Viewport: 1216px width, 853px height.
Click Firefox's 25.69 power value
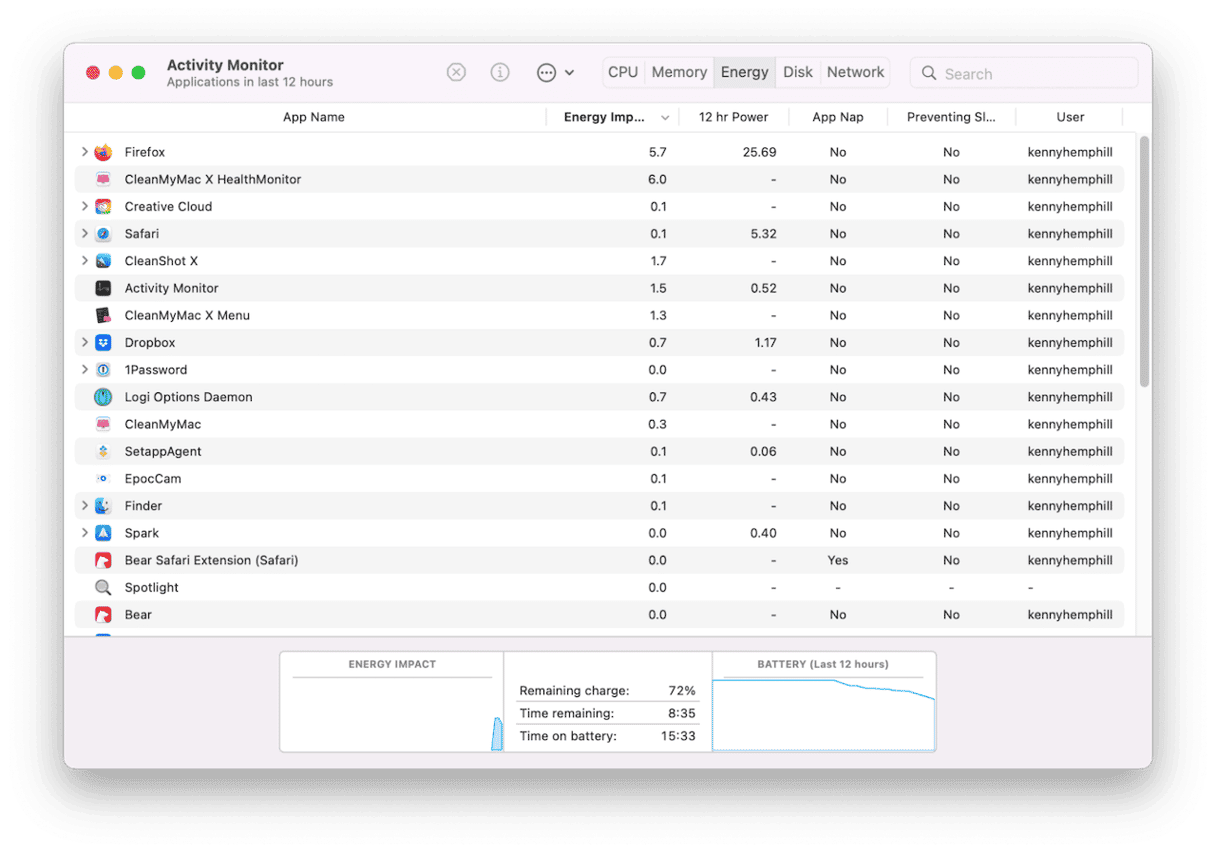[760, 152]
